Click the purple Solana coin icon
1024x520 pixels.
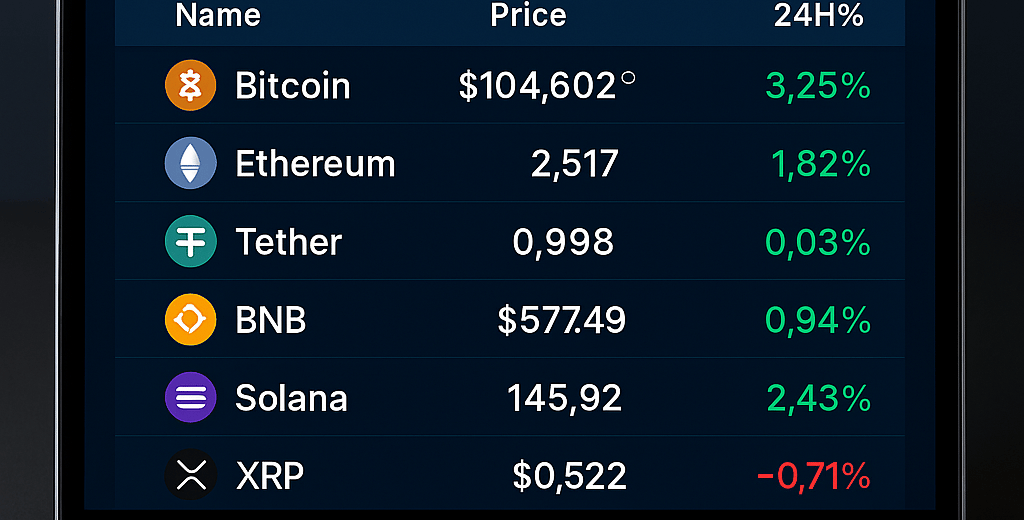coord(191,397)
